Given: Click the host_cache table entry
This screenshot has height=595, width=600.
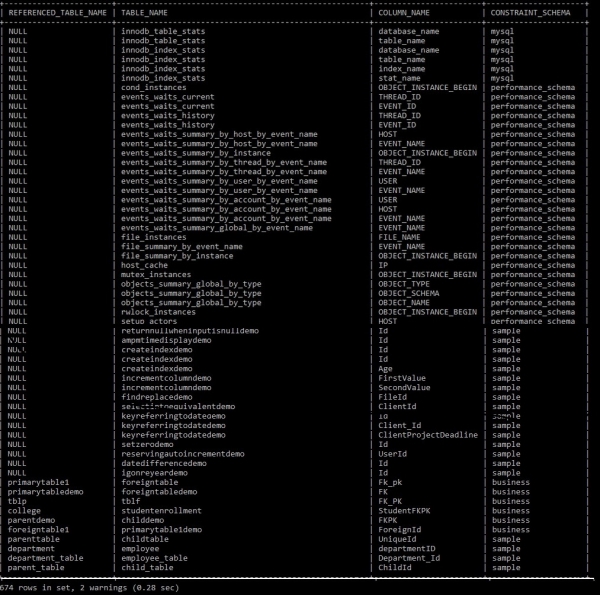Looking at the screenshot, I should (x=144, y=265).
